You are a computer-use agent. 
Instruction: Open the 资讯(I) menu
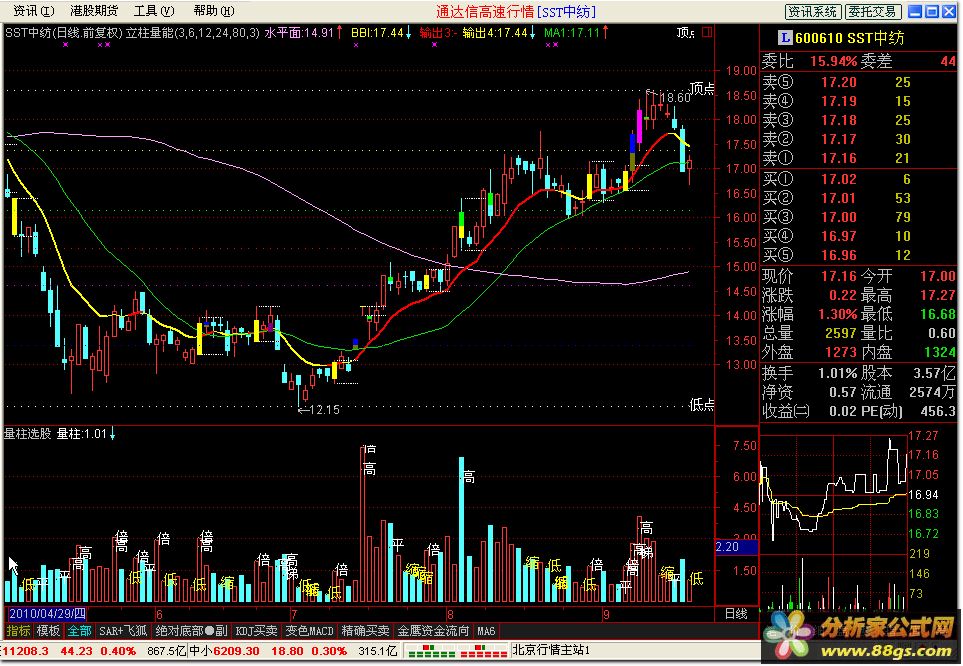(x=34, y=11)
